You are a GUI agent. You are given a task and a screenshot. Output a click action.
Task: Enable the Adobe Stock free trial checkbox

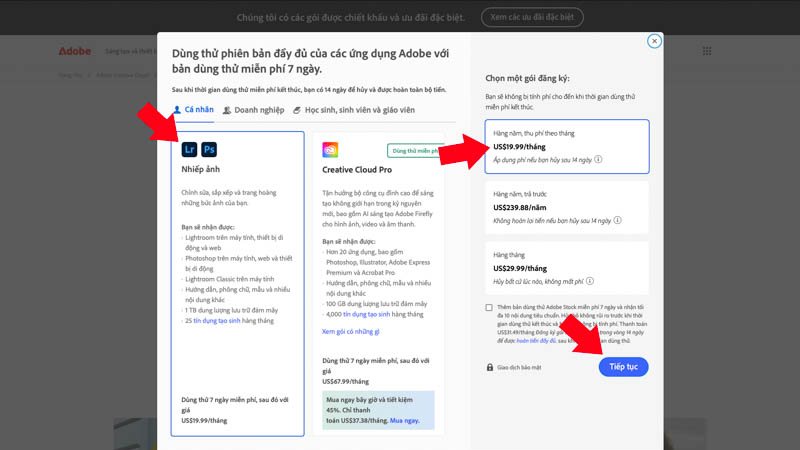coord(489,308)
